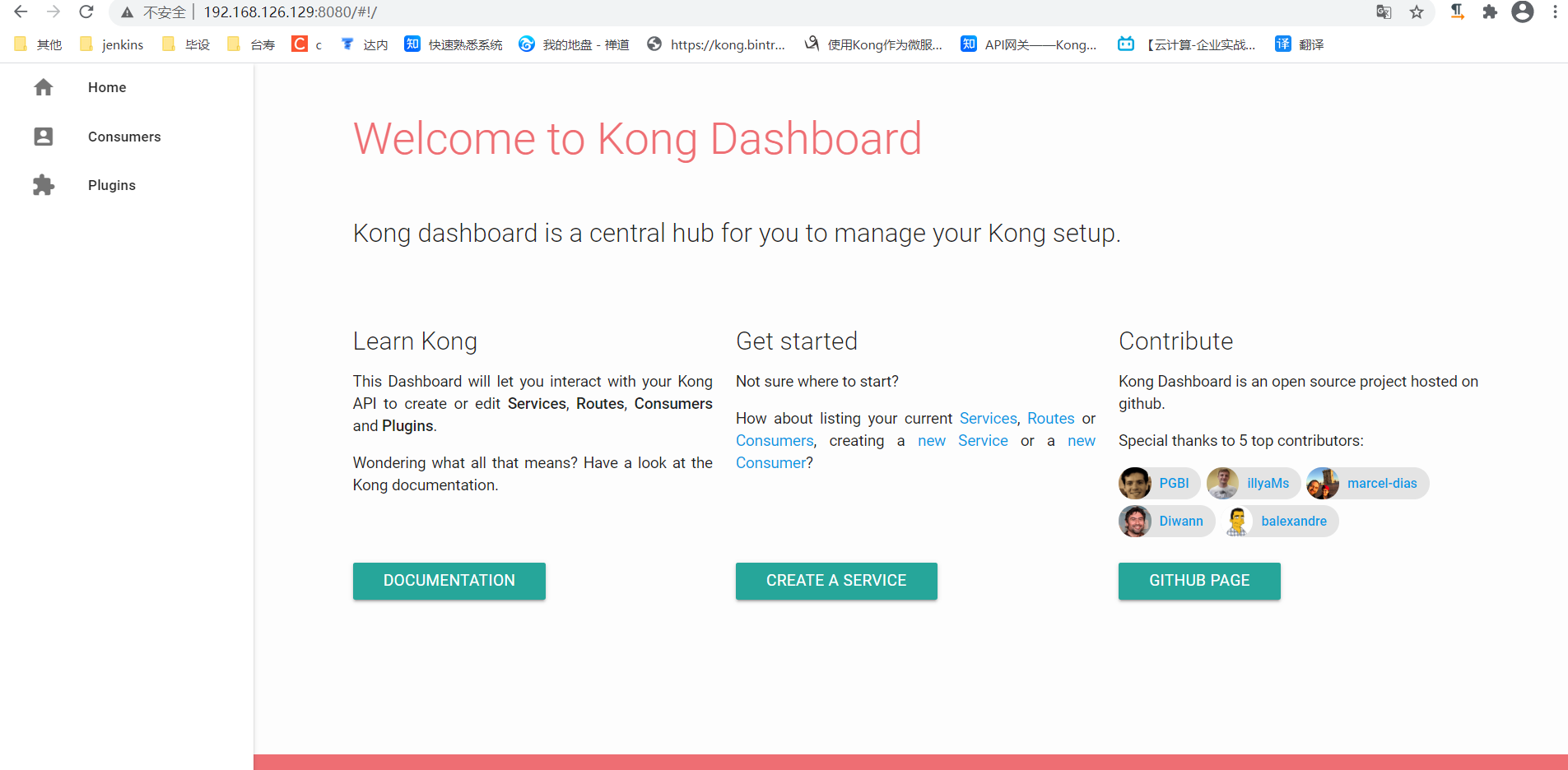1568x770 pixels.
Task: Go back to the previous page
Action: click(20, 12)
